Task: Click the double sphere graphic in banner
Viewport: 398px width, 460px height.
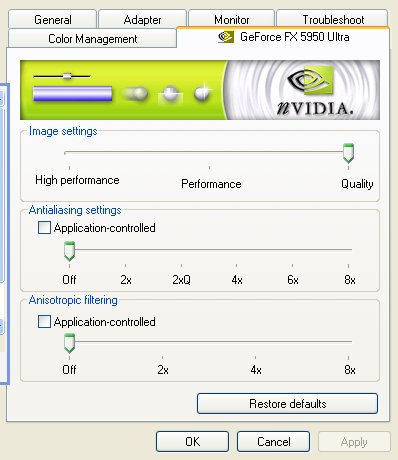Action: click(x=135, y=94)
